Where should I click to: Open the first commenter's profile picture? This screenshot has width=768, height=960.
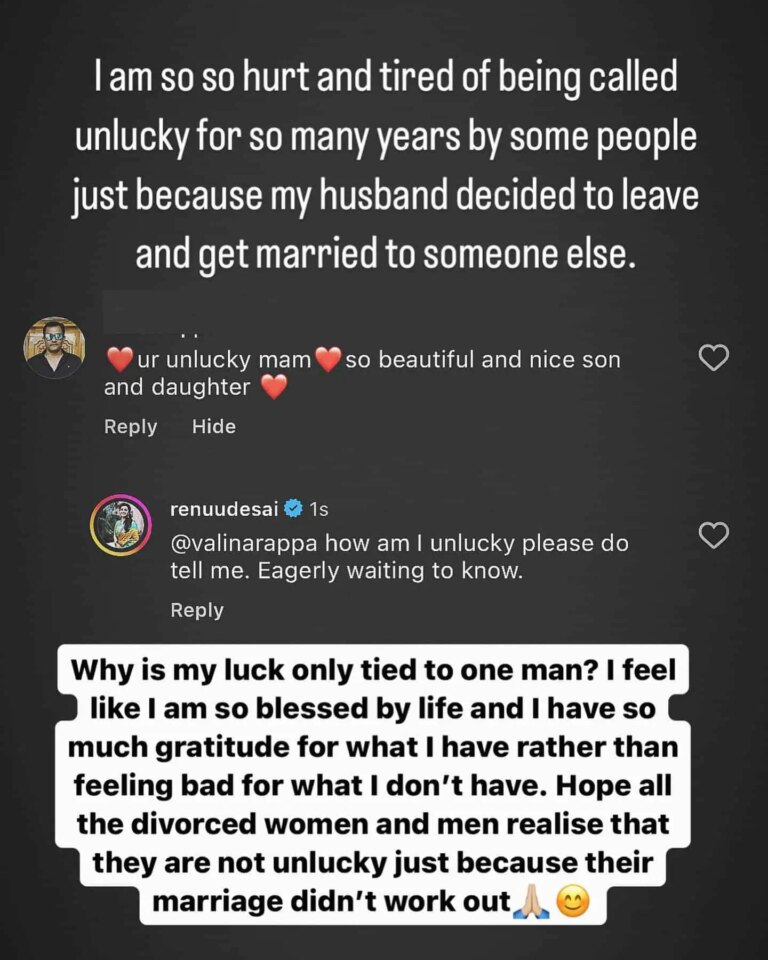(54, 347)
